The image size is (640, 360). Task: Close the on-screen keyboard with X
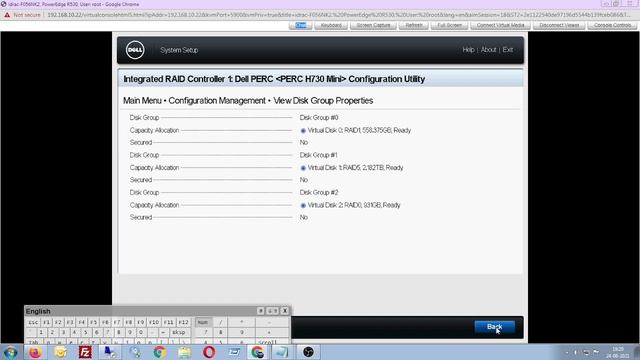point(285,311)
